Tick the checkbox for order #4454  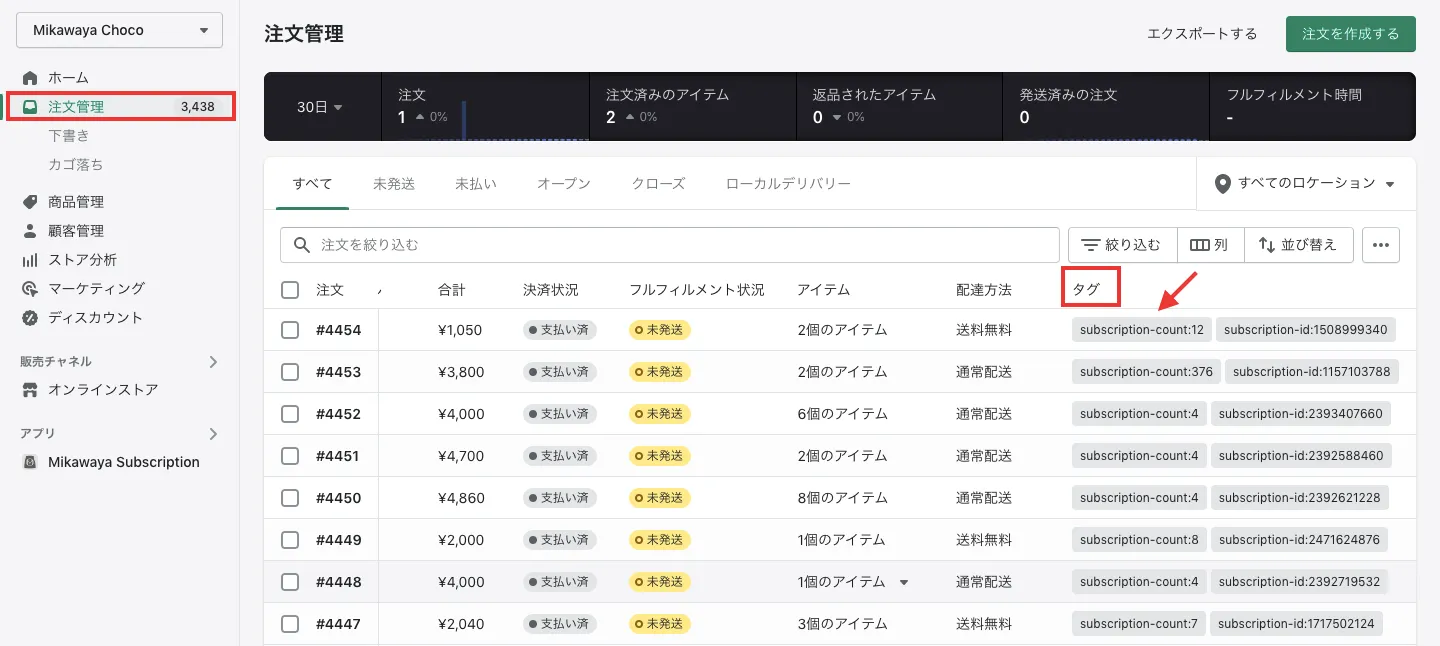290,330
